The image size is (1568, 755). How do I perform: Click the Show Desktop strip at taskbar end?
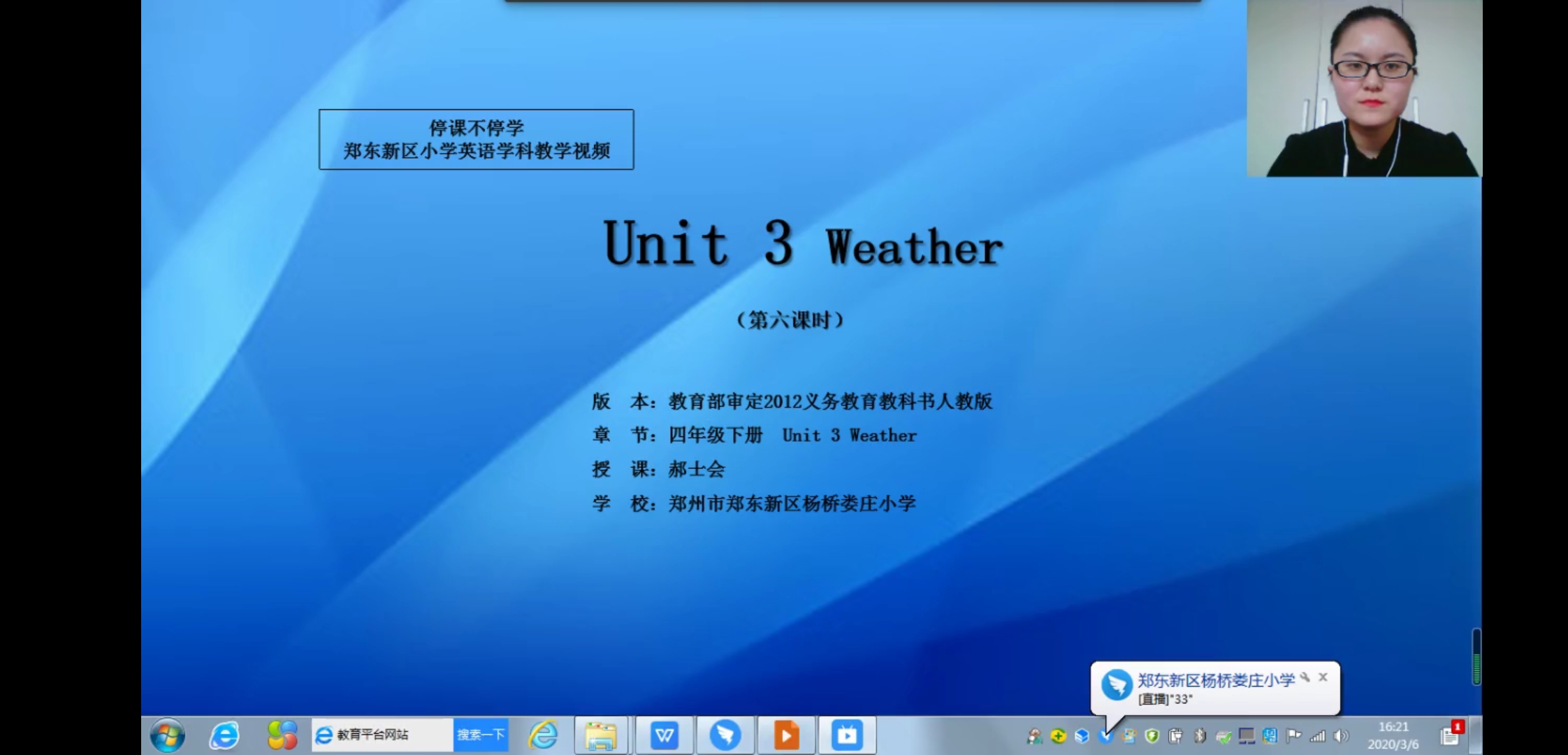(1475, 735)
